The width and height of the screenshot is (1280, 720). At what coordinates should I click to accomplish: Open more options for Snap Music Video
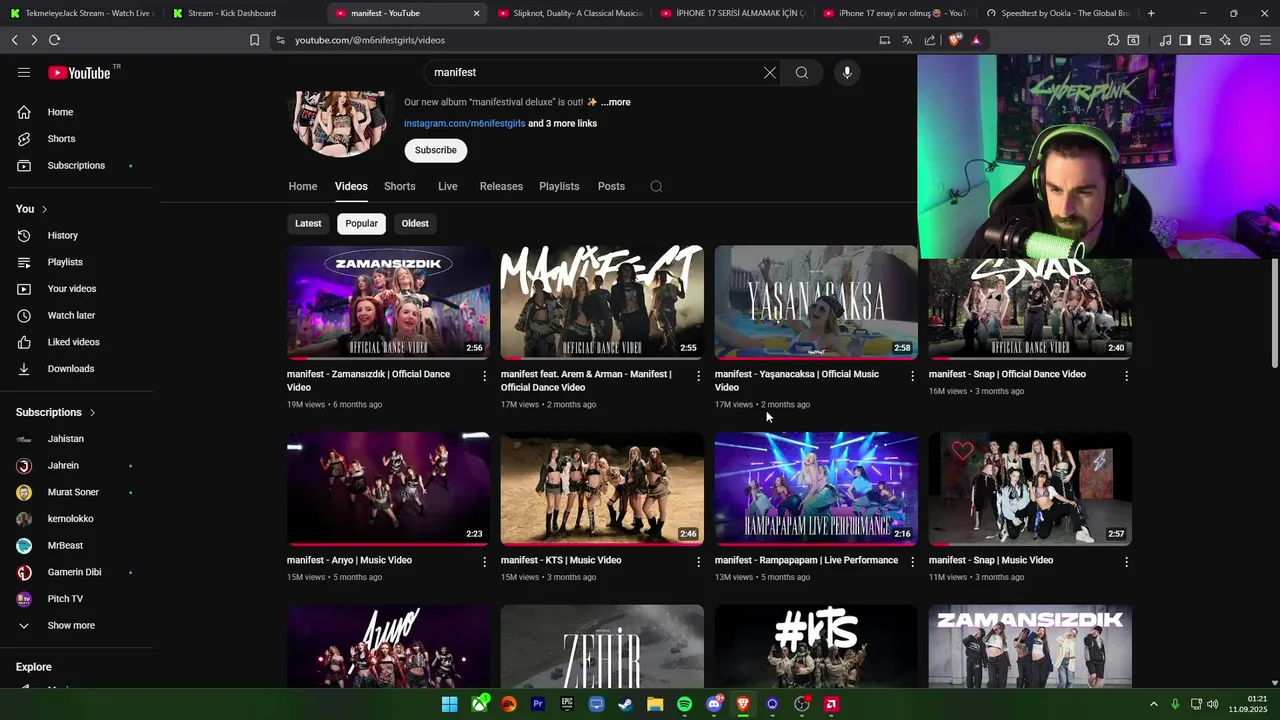coord(1127,562)
